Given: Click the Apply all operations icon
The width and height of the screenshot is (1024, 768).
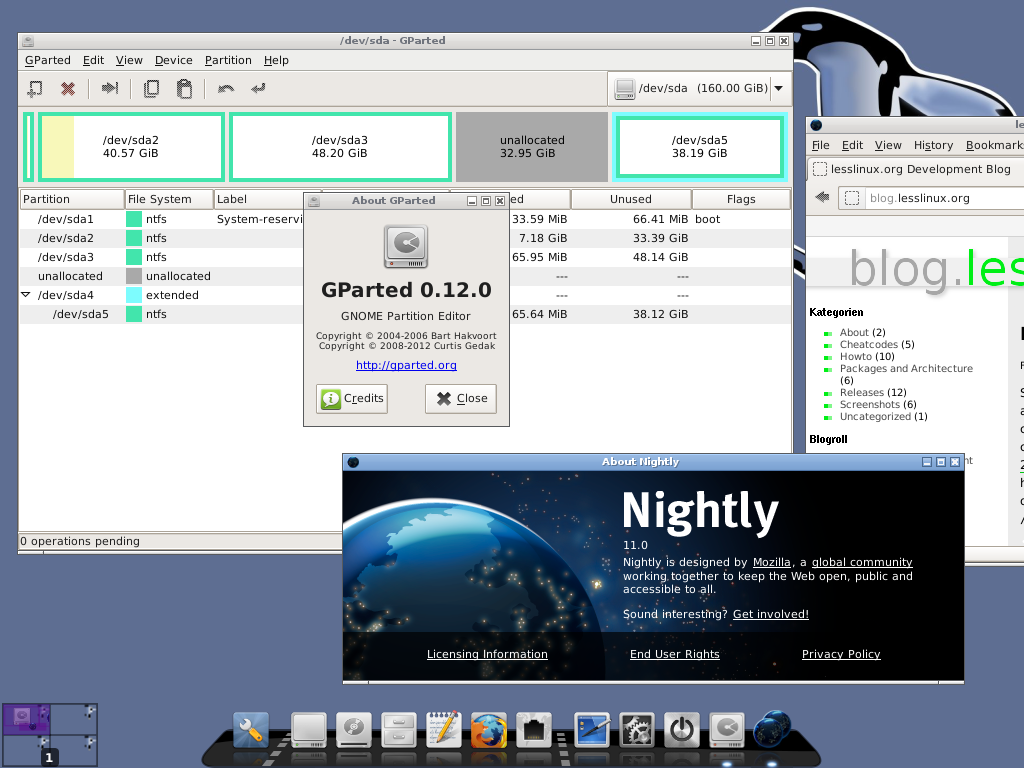Looking at the screenshot, I should [x=259, y=88].
